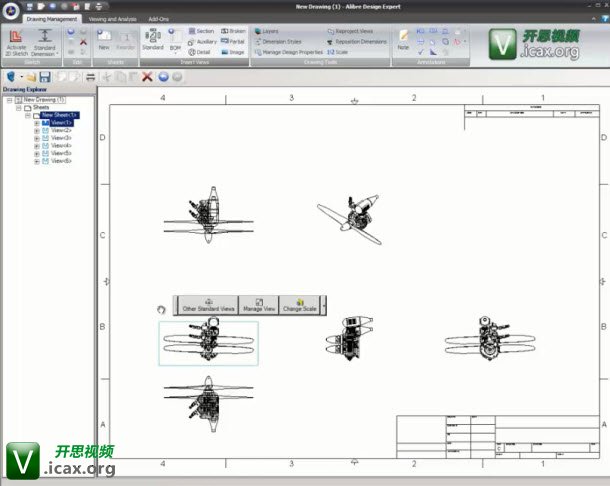Click the help question mark icon
Screen dimensions: 610x486
(606, 18)
